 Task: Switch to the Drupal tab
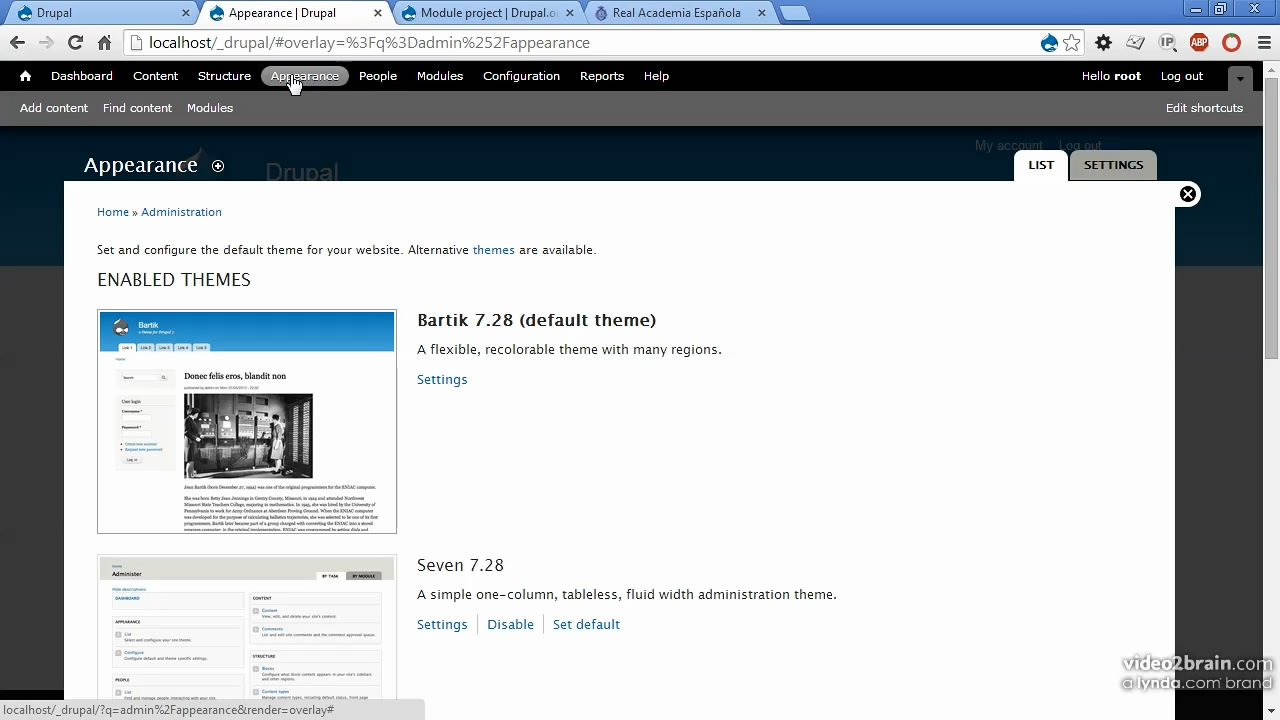tap(100, 13)
